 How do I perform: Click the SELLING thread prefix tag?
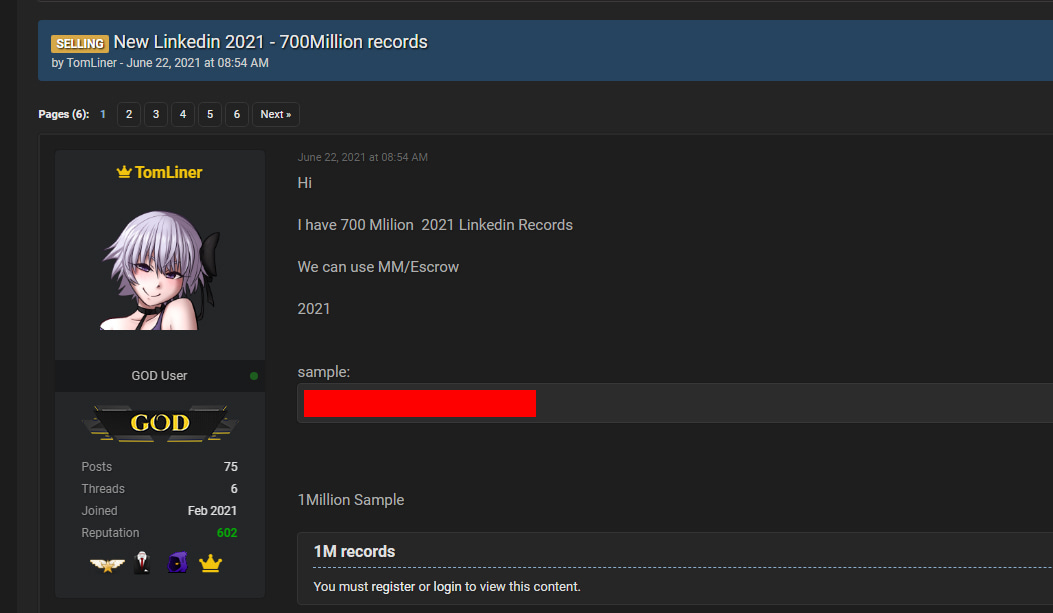pyautogui.click(x=80, y=44)
